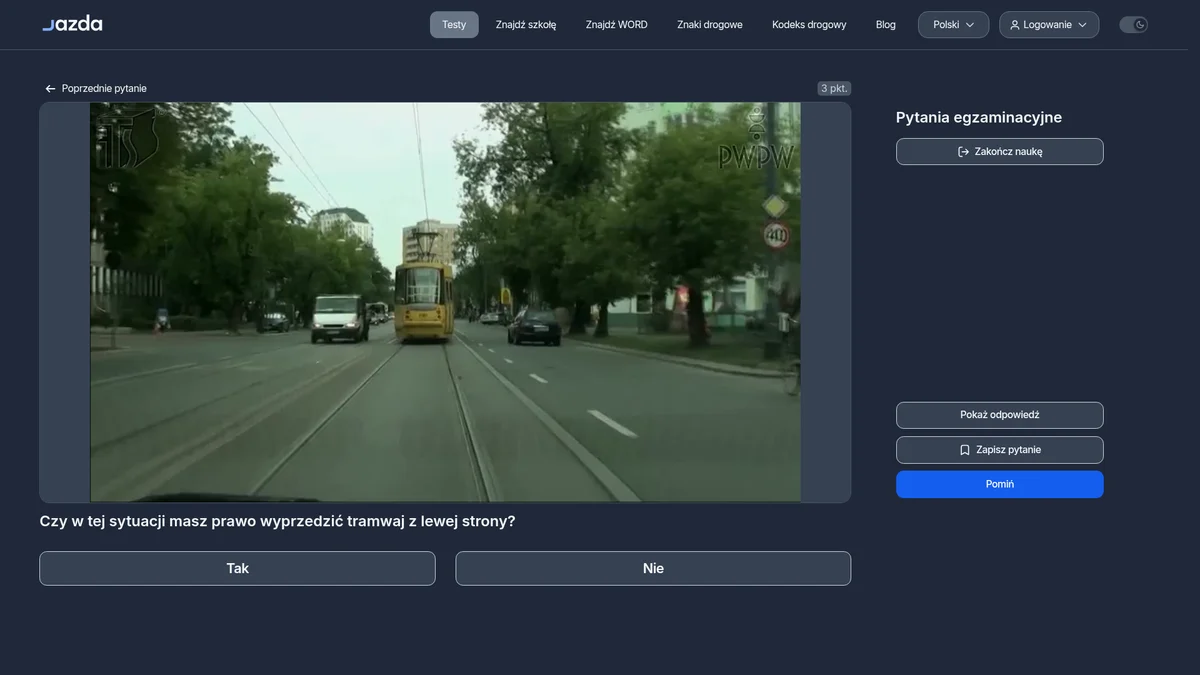Expand the Logowanie account dropdown
The width and height of the screenshot is (1200, 675).
click(x=1049, y=25)
